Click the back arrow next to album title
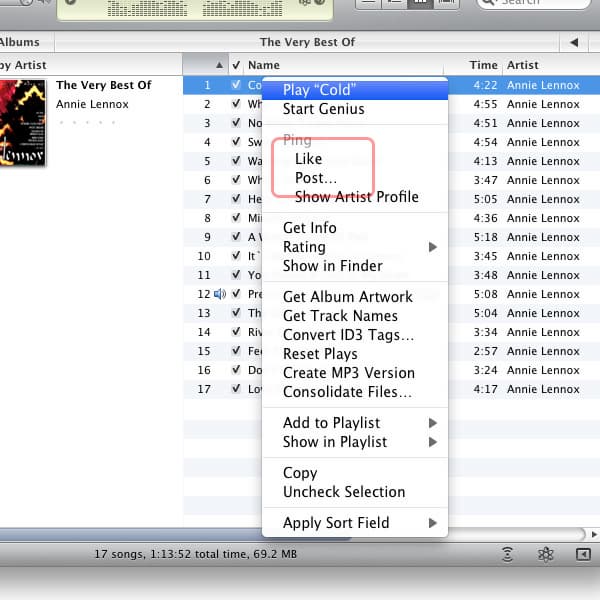600x600 pixels. coord(574,42)
